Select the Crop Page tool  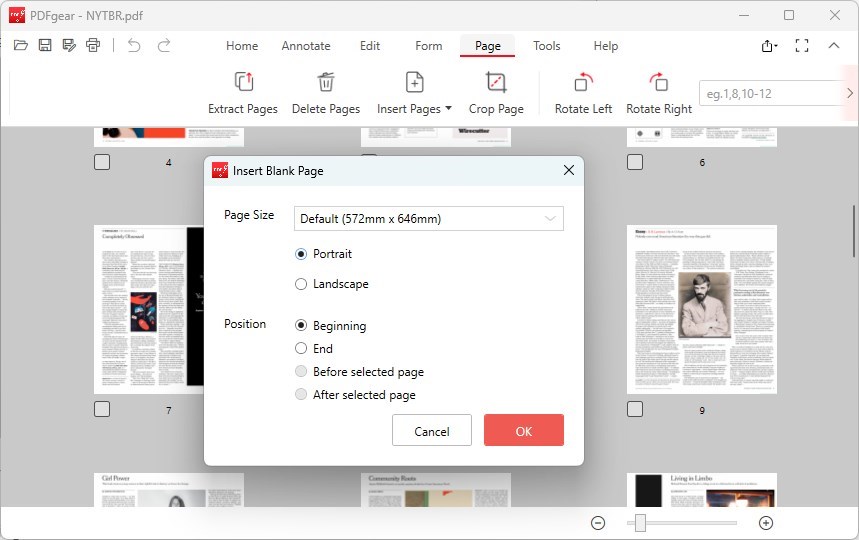click(496, 82)
